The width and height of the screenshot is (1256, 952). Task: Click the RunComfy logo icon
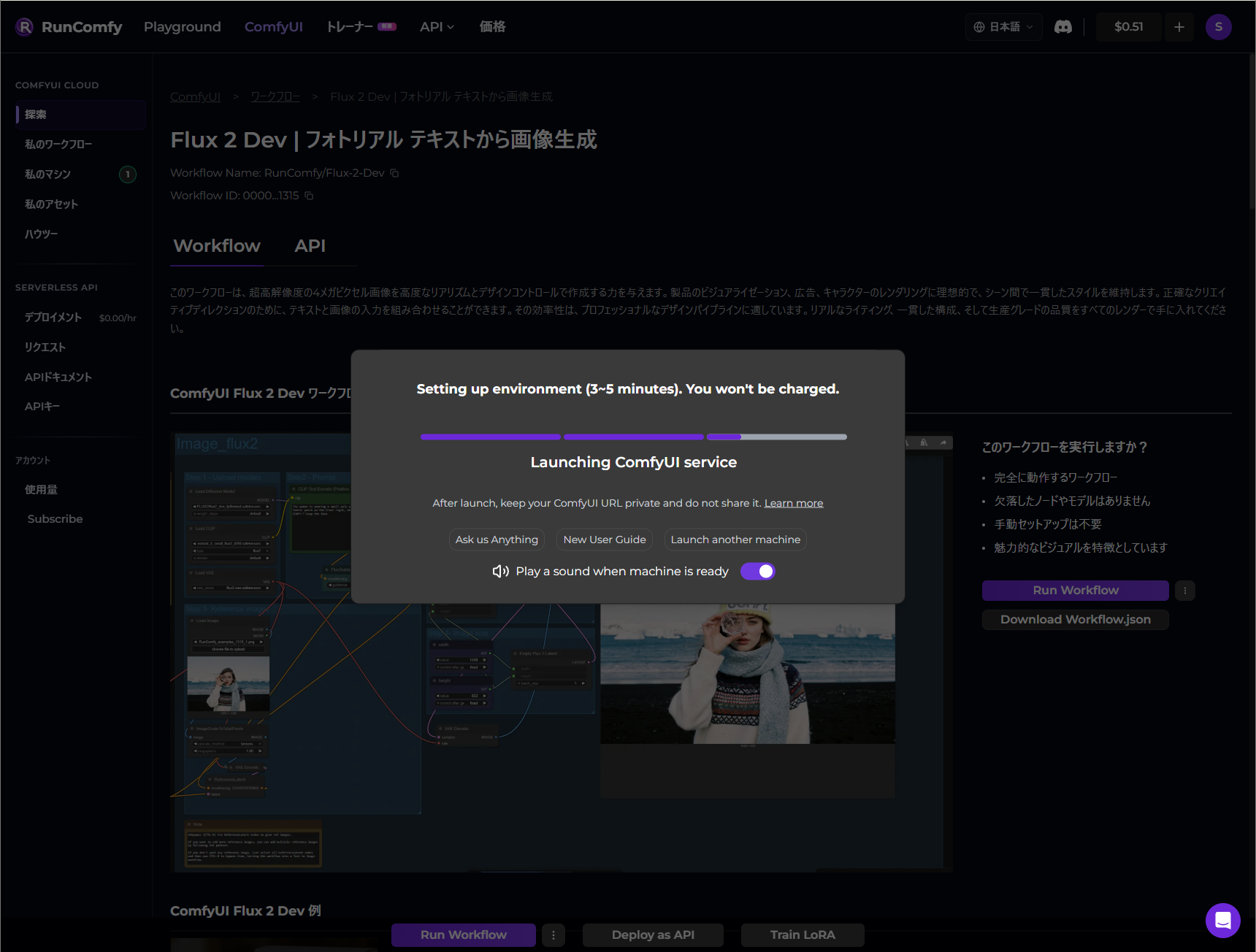pyautogui.click(x=24, y=27)
